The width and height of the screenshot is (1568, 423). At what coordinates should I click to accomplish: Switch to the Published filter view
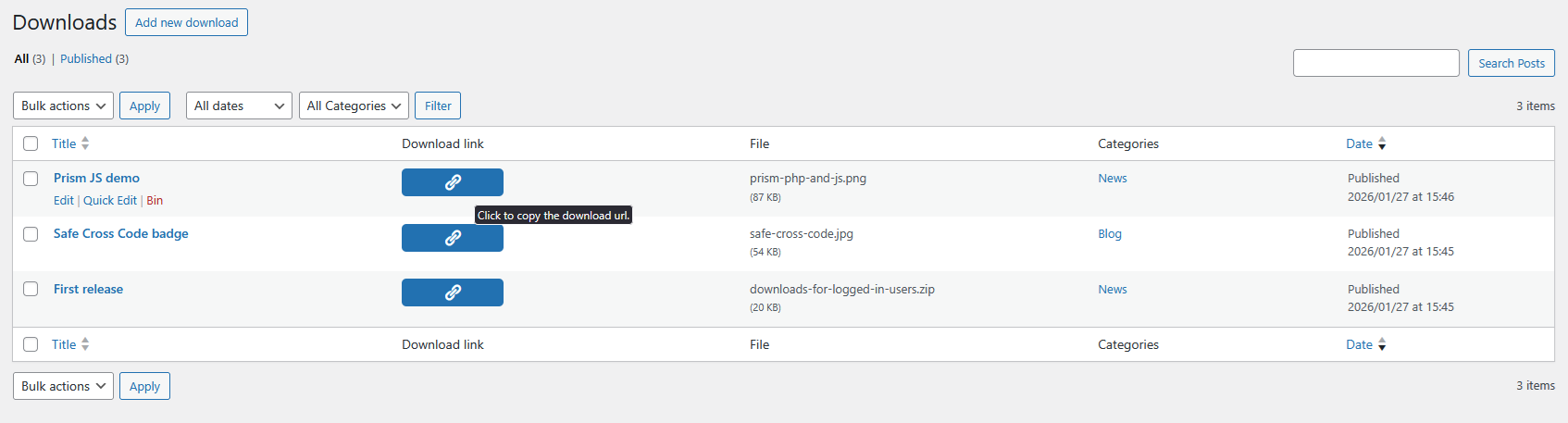[x=86, y=58]
